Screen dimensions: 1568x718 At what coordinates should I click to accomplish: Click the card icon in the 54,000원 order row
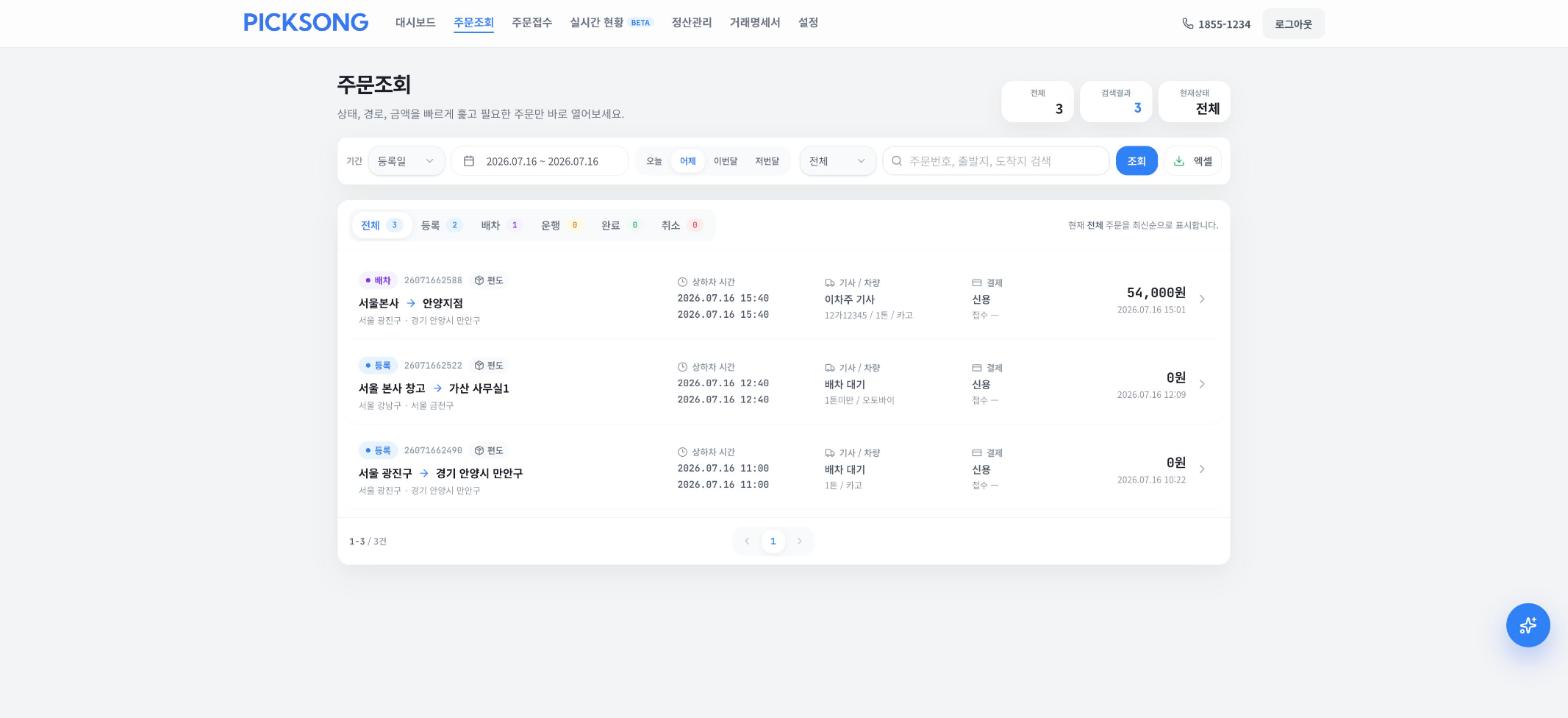tap(977, 283)
